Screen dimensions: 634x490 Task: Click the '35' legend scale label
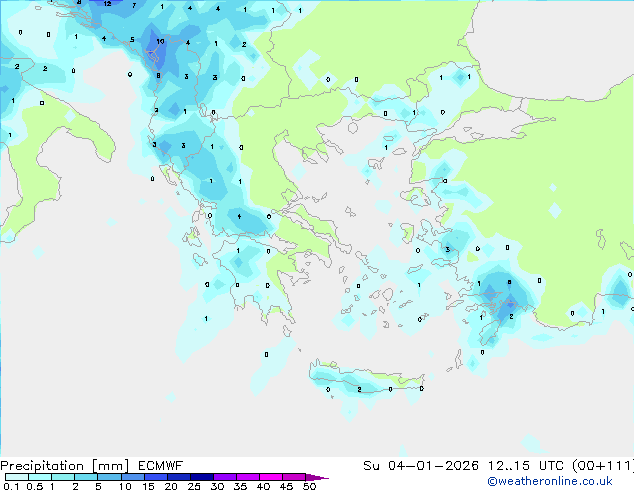(240, 486)
